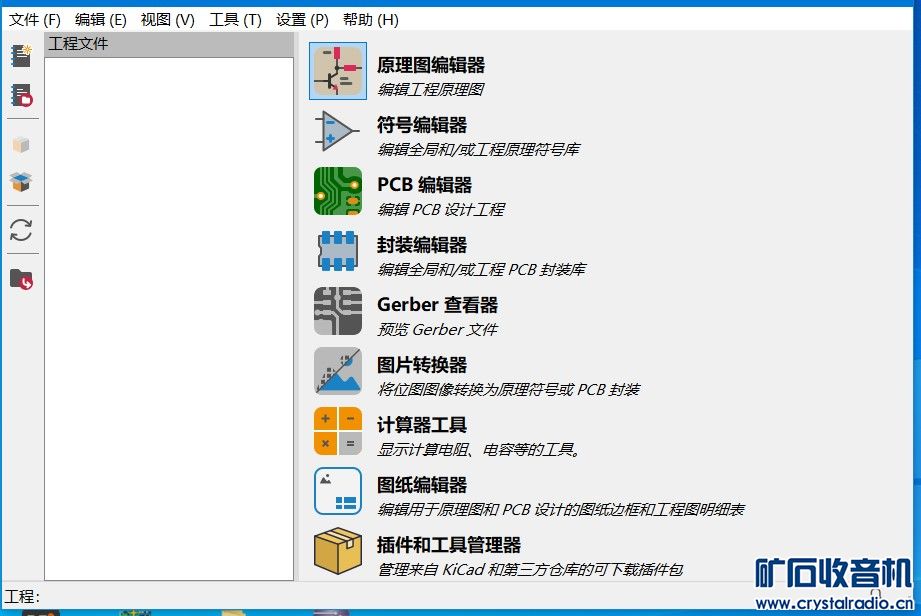Click the PCB 编辑器 title
Viewport: 921px width, 616px height.
pyautogui.click(x=424, y=184)
